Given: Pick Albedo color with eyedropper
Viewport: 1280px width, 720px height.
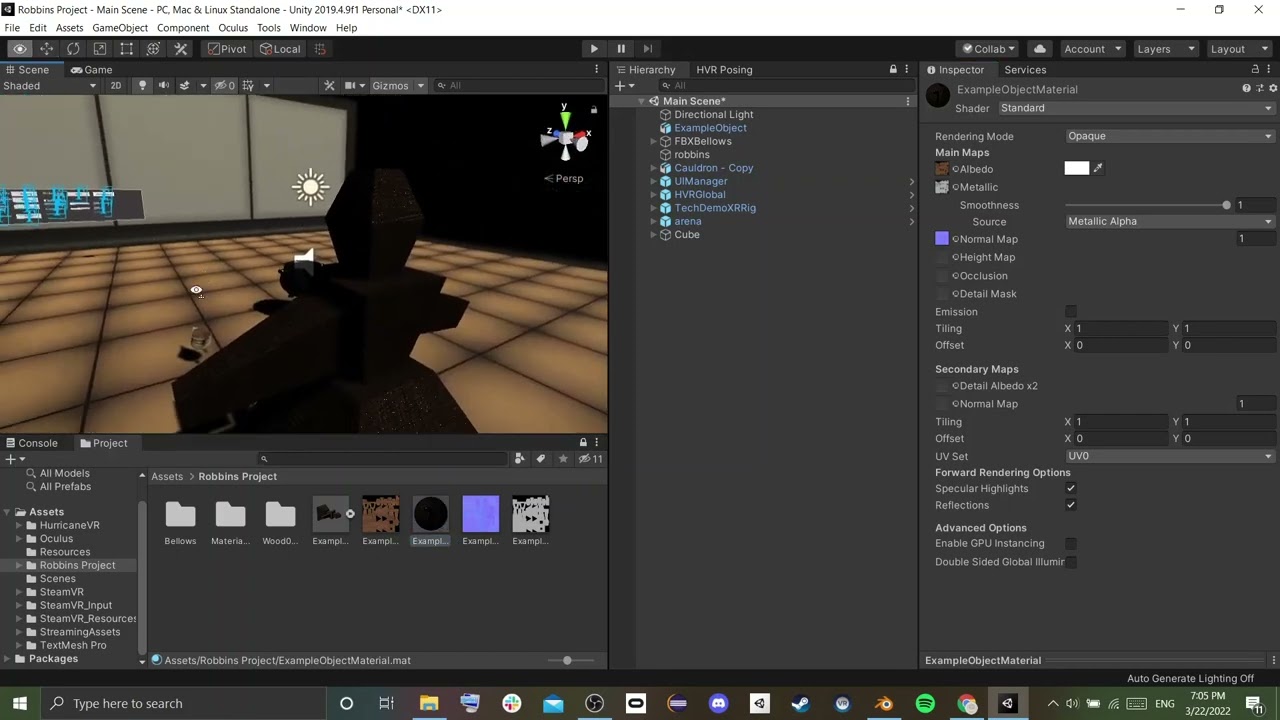Looking at the screenshot, I should [1098, 169].
